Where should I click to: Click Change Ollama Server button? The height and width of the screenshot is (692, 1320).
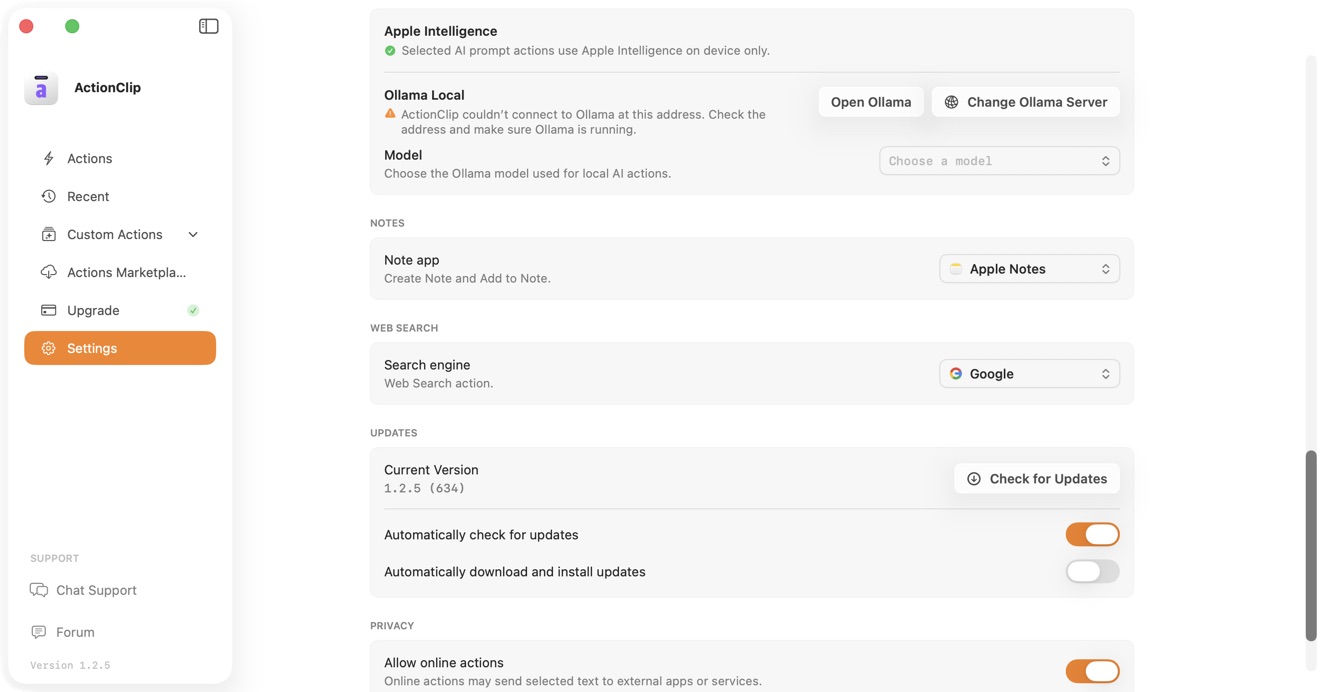[x=1026, y=102]
